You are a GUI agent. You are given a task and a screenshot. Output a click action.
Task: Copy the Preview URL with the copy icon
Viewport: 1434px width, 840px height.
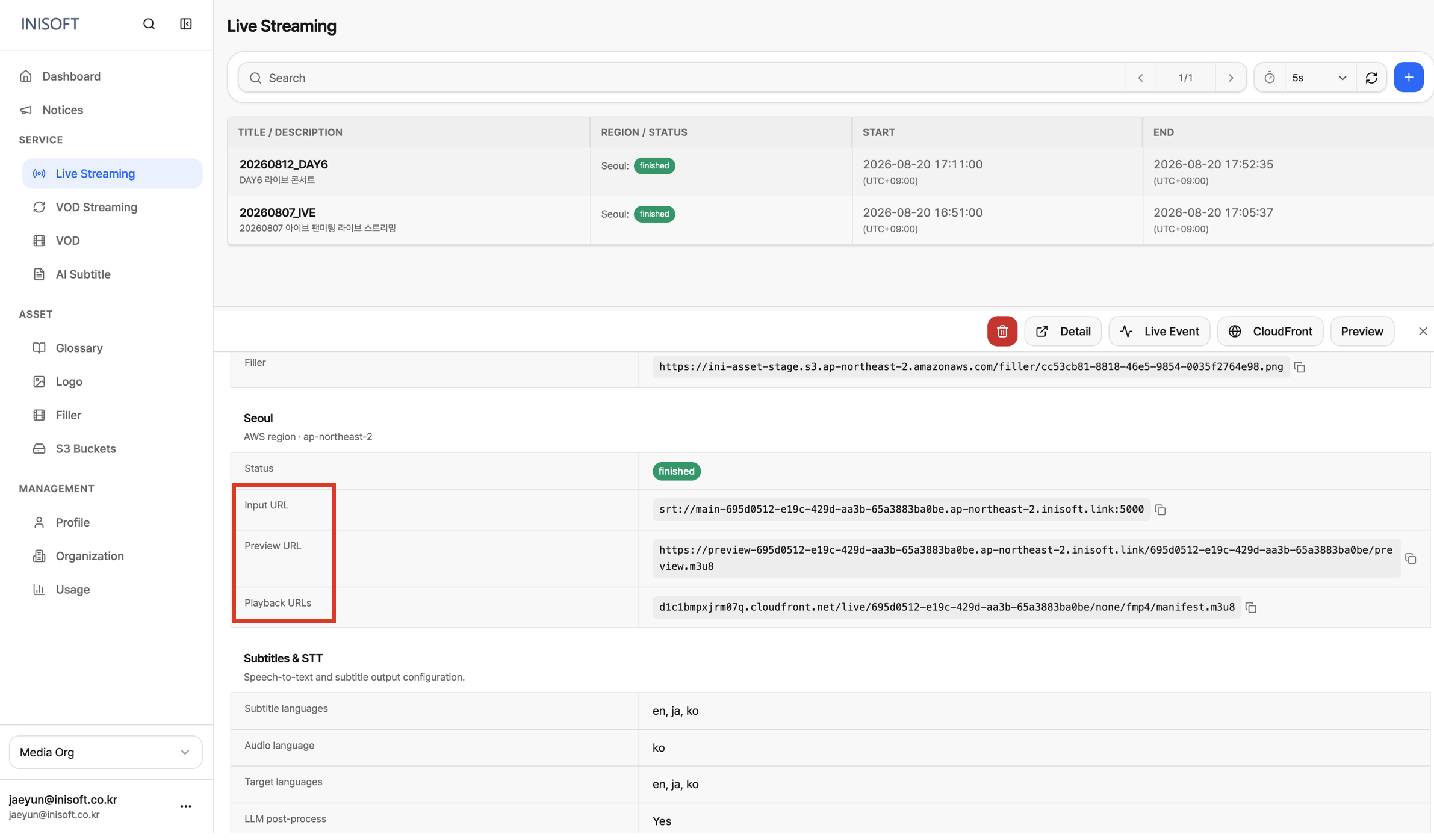point(1411,558)
